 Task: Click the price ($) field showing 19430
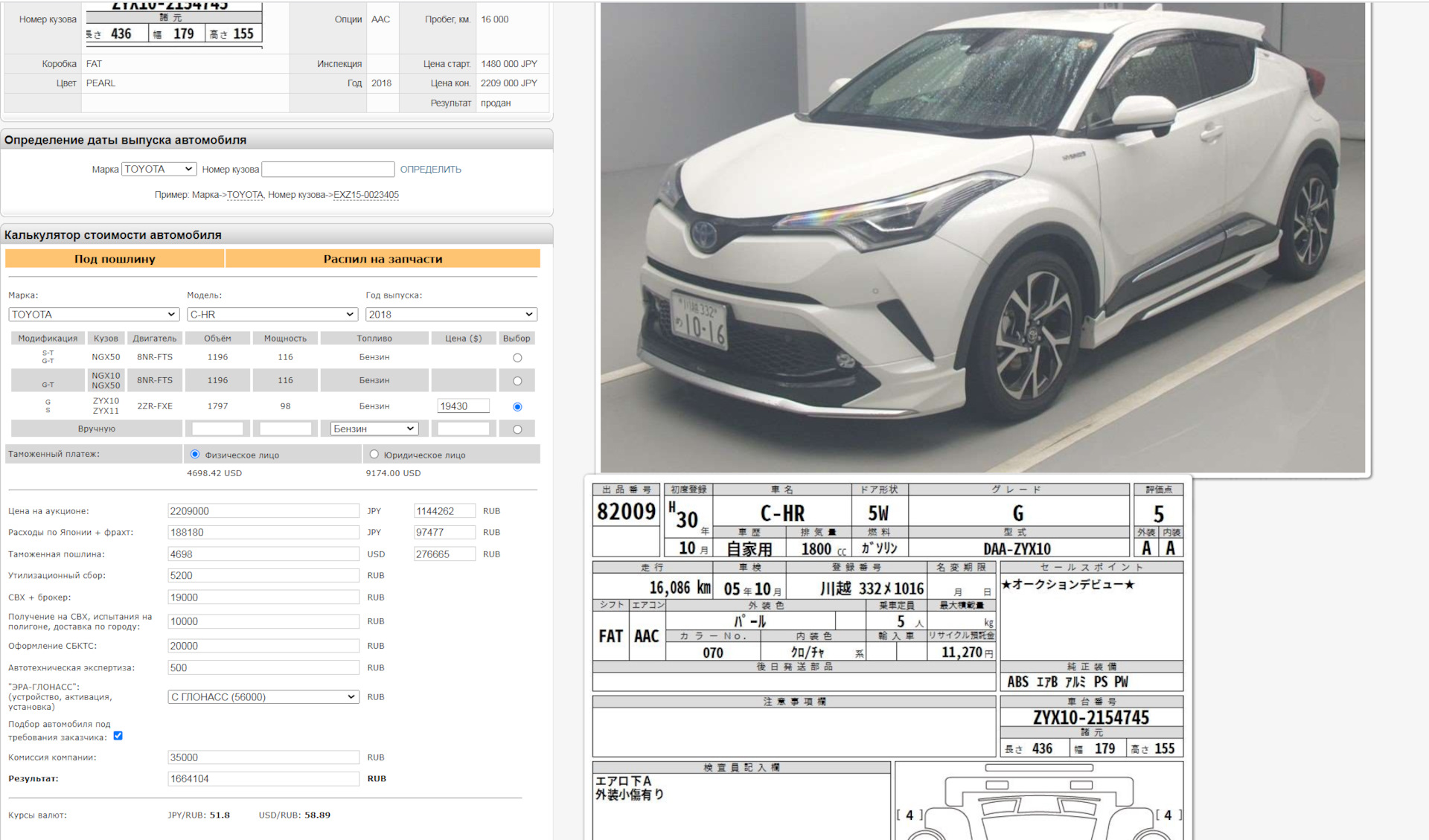click(464, 406)
